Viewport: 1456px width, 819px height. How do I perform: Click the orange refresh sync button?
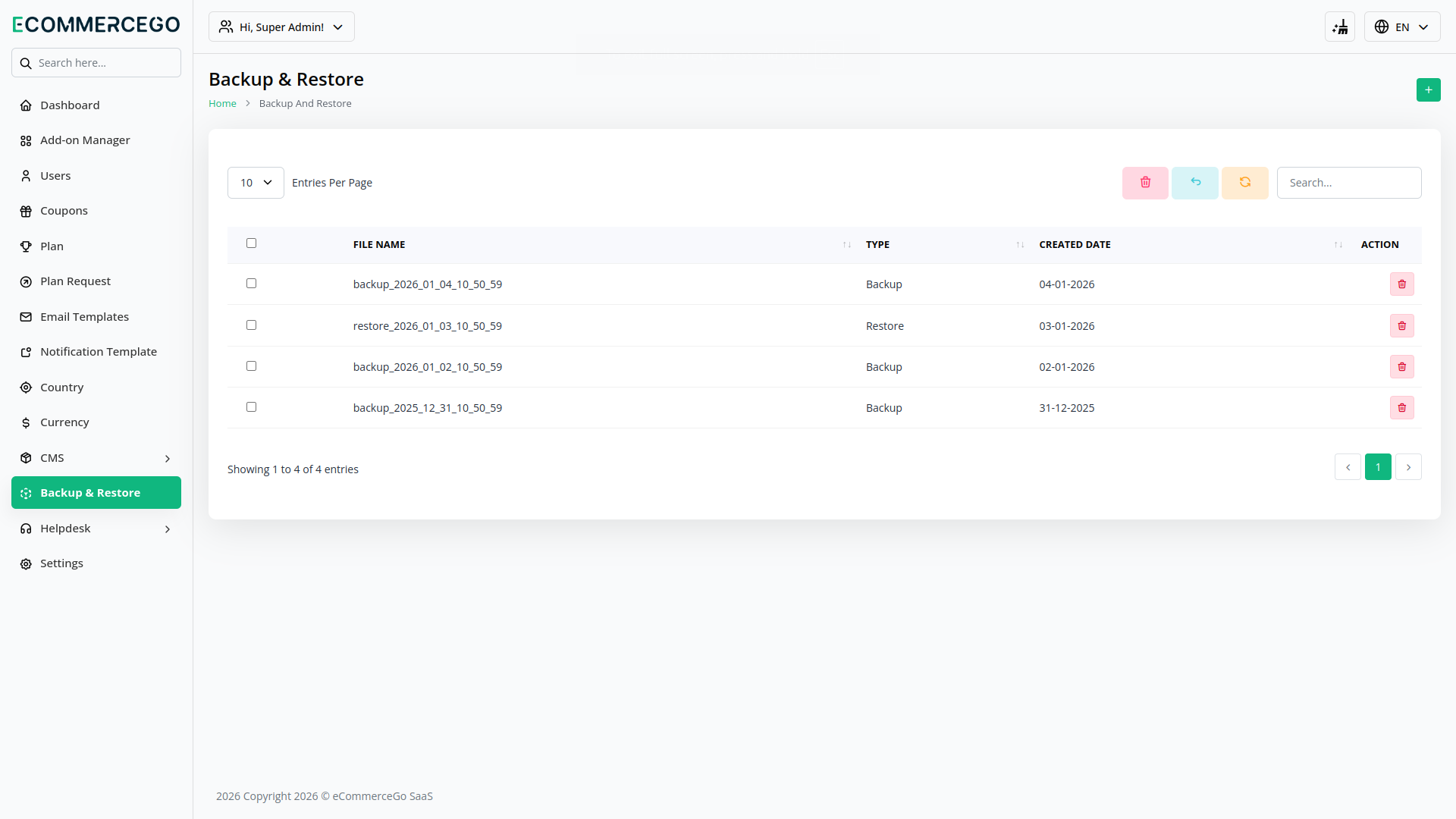pyautogui.click(x=1245, y=183)
